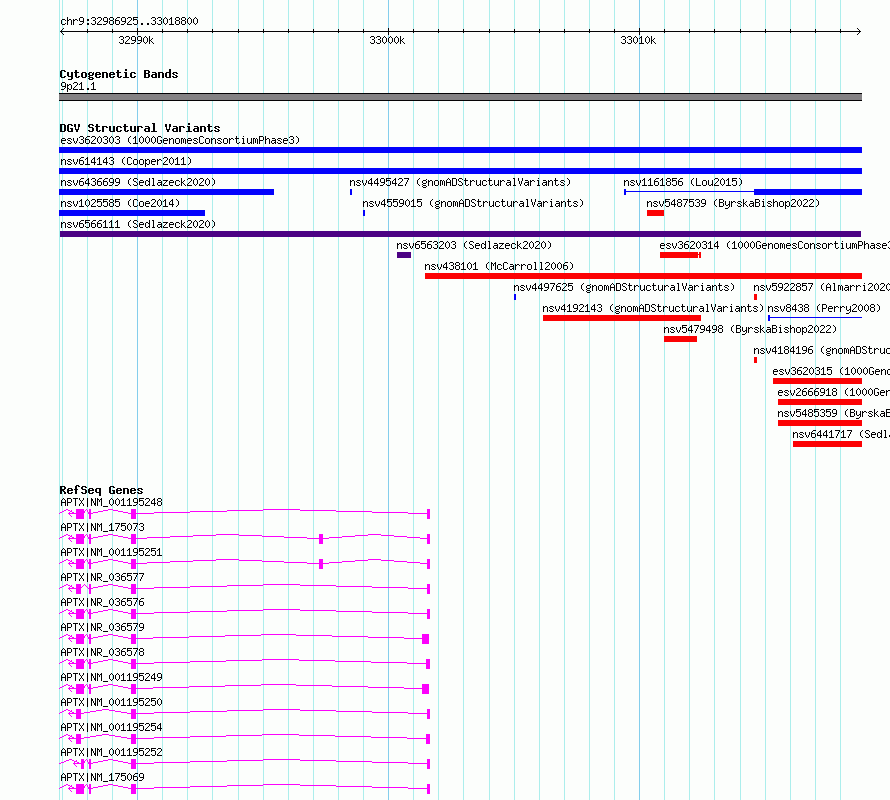Select the nsv614143 (Cooper2011) variant label

point(126,161)
